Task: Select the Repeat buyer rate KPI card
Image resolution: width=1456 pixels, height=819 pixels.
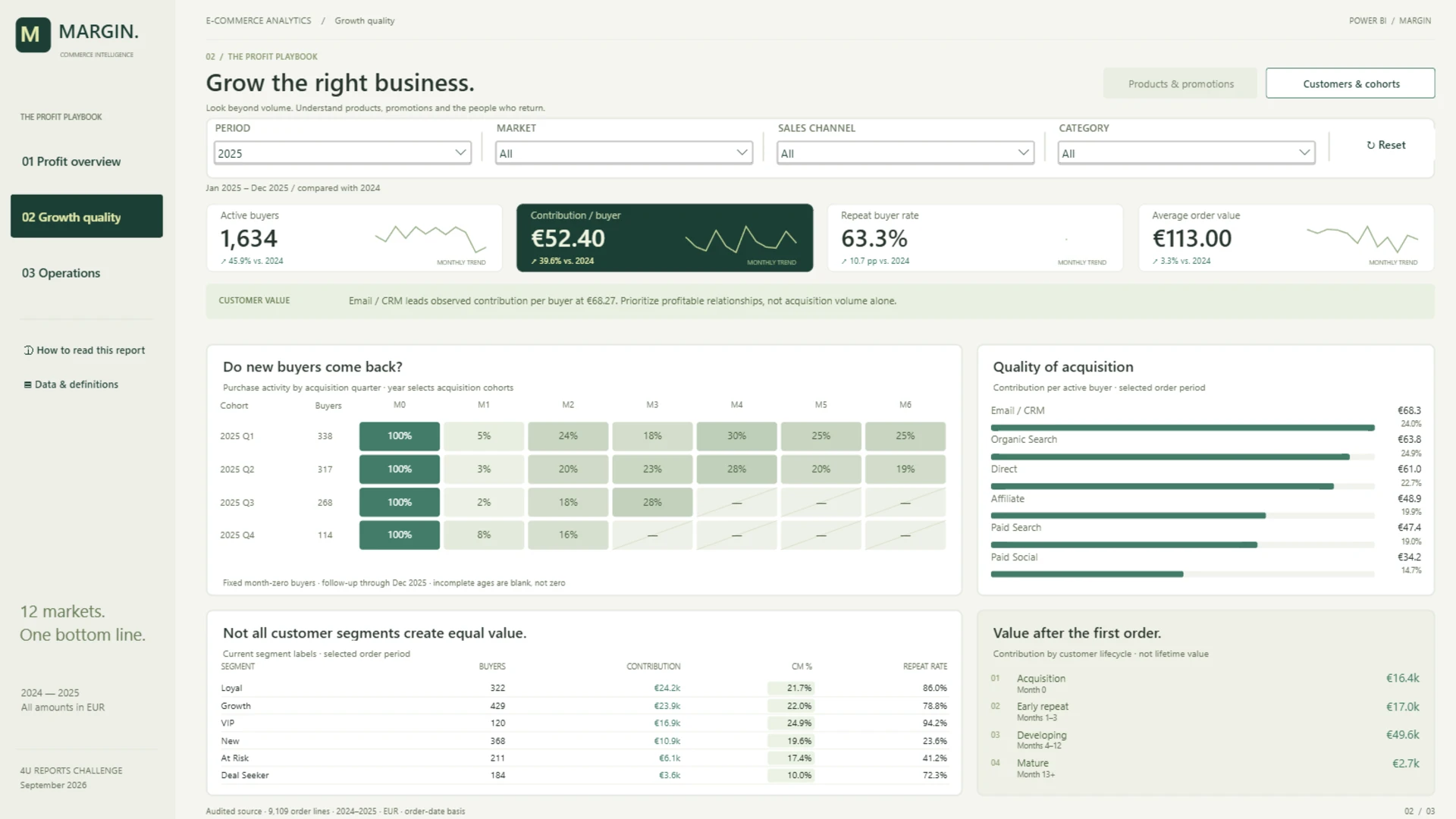Action: 975,238
